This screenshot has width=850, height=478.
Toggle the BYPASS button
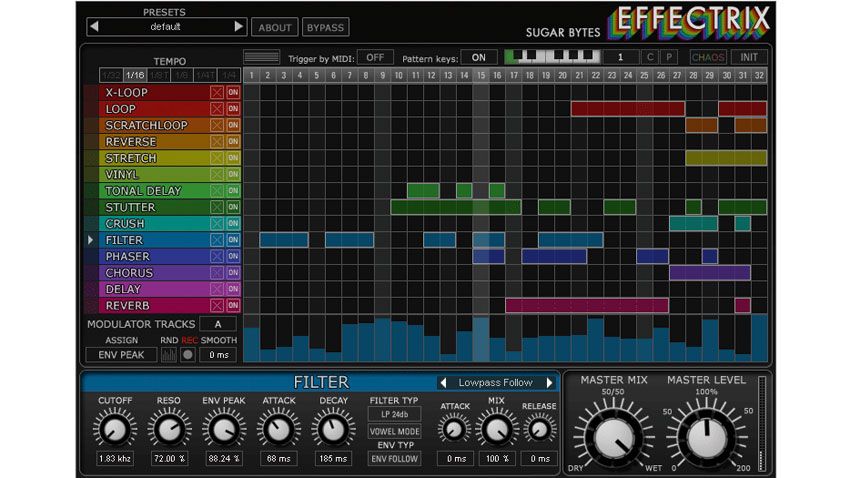(x=325, y=27)
